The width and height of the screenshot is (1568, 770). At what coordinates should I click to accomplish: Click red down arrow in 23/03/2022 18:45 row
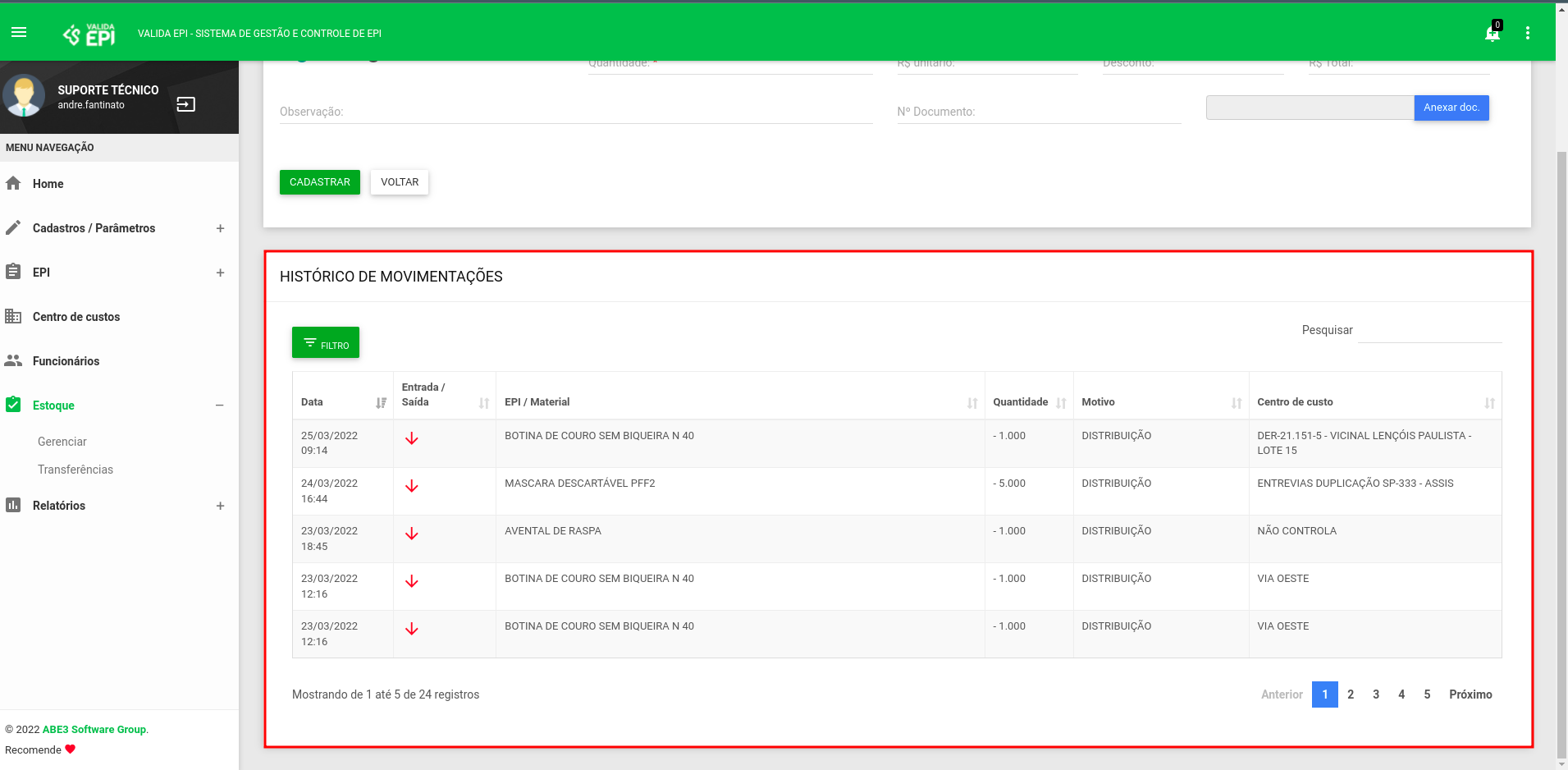tap(412, 534)
